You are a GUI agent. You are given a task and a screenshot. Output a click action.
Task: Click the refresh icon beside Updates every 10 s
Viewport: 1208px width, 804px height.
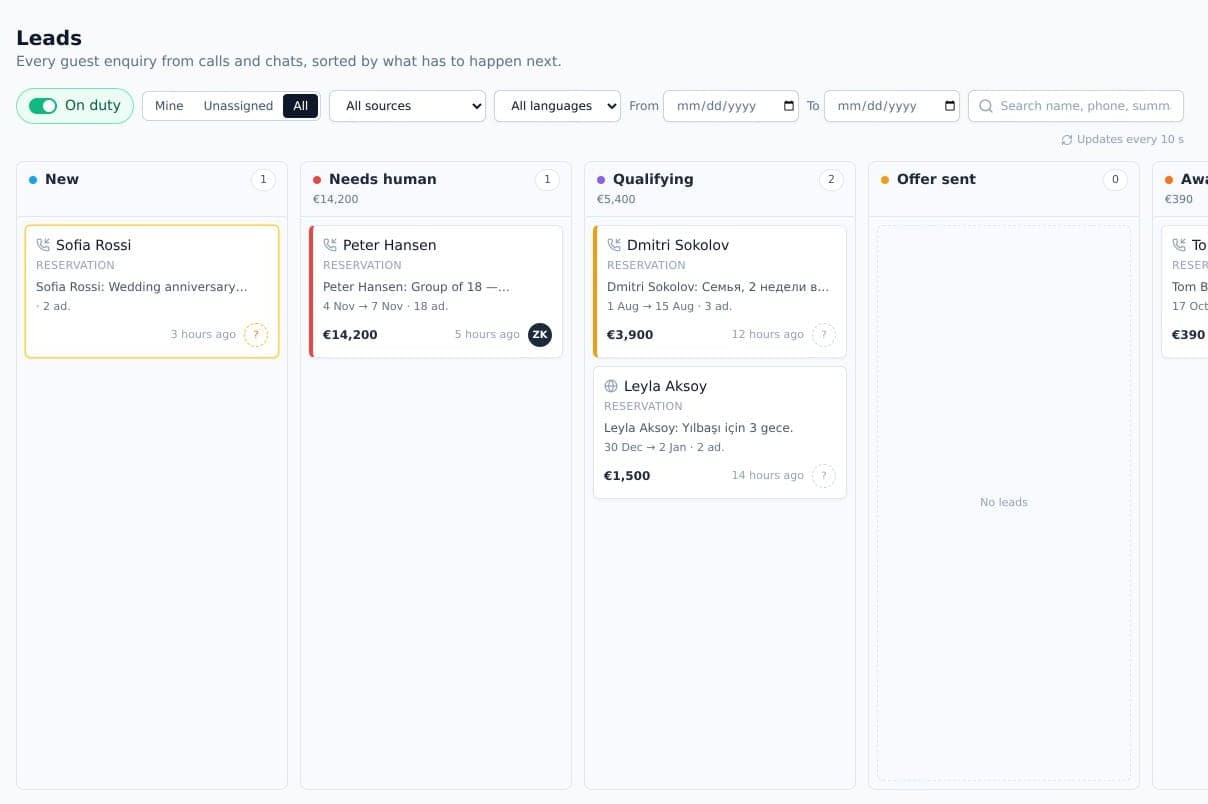click(1067, 140)
